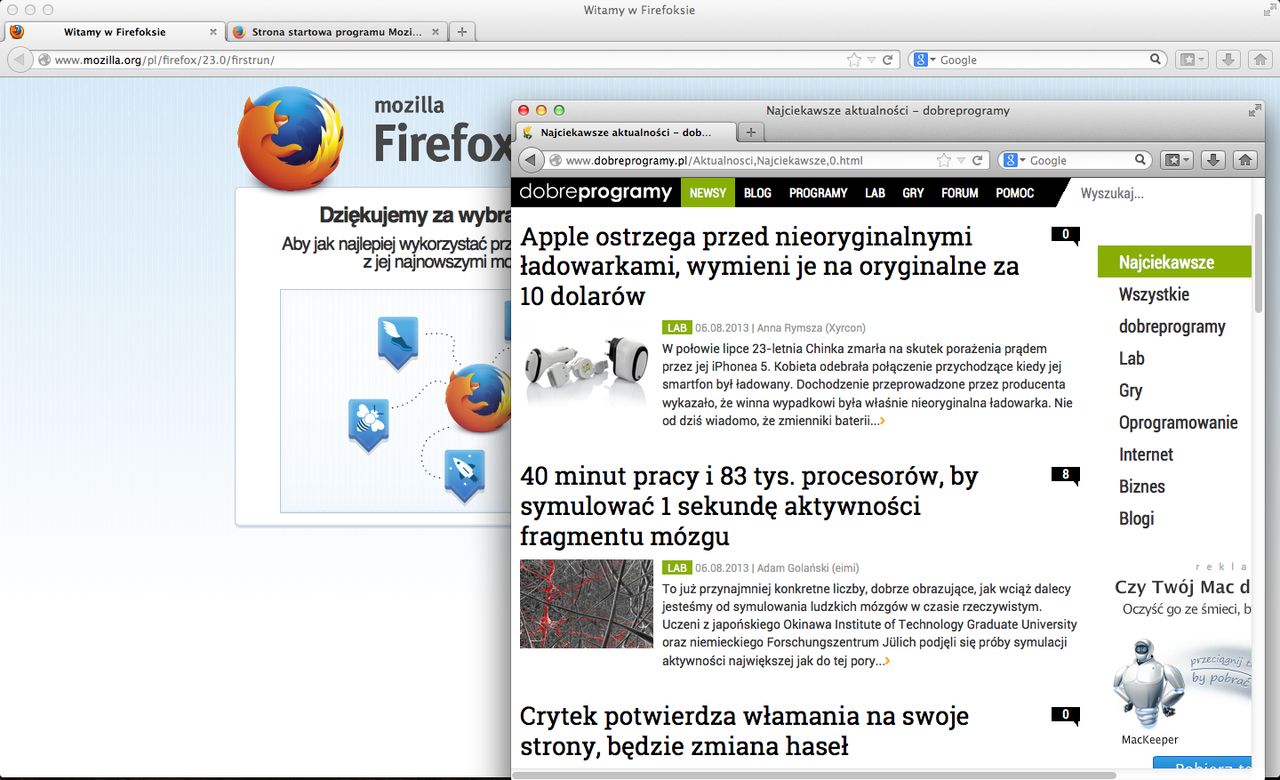This screenshot has width=1280, height=780.
Task: Click the brain neurons thumbnail image
Action: pos(586,604)
